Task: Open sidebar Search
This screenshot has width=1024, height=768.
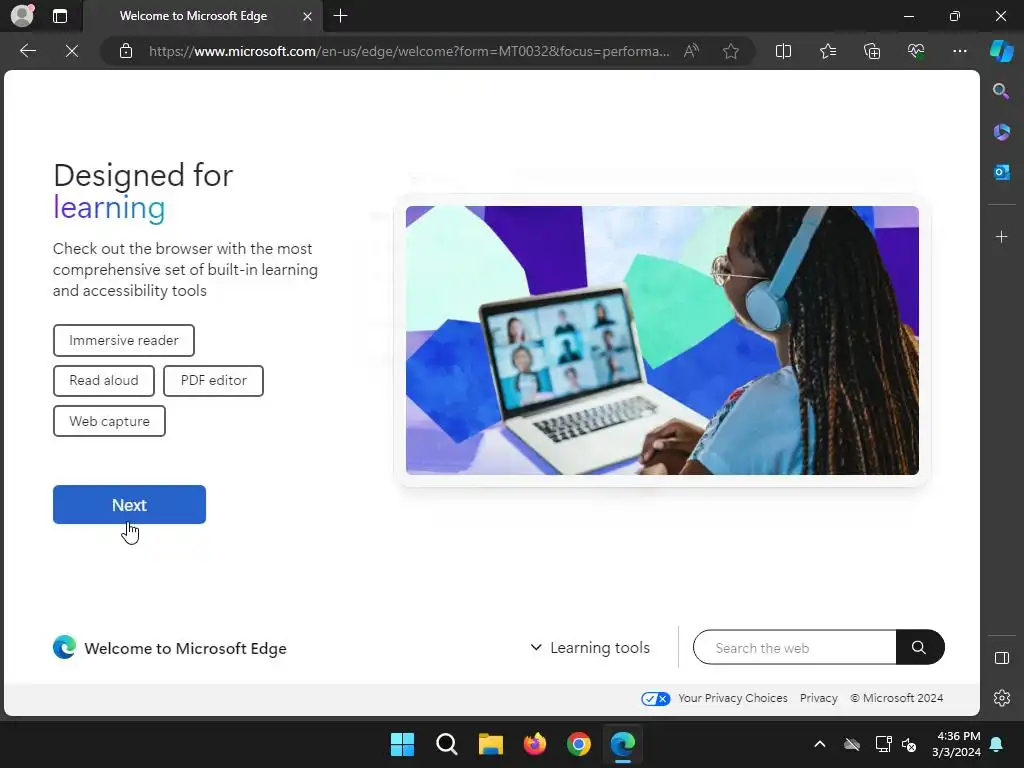Action: (1001, 91)
